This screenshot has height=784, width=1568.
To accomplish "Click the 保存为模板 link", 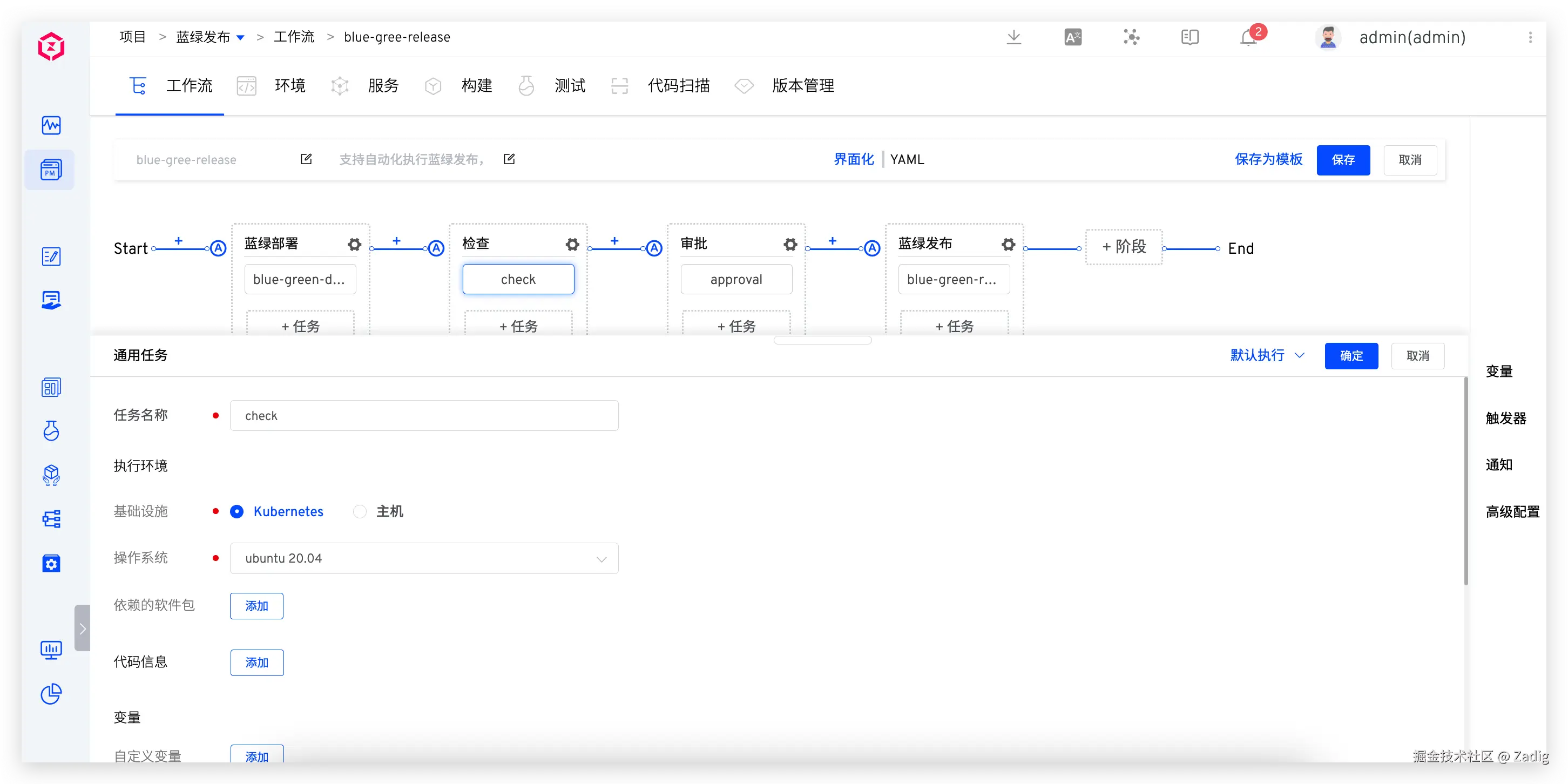I will tap(1268, 159).
